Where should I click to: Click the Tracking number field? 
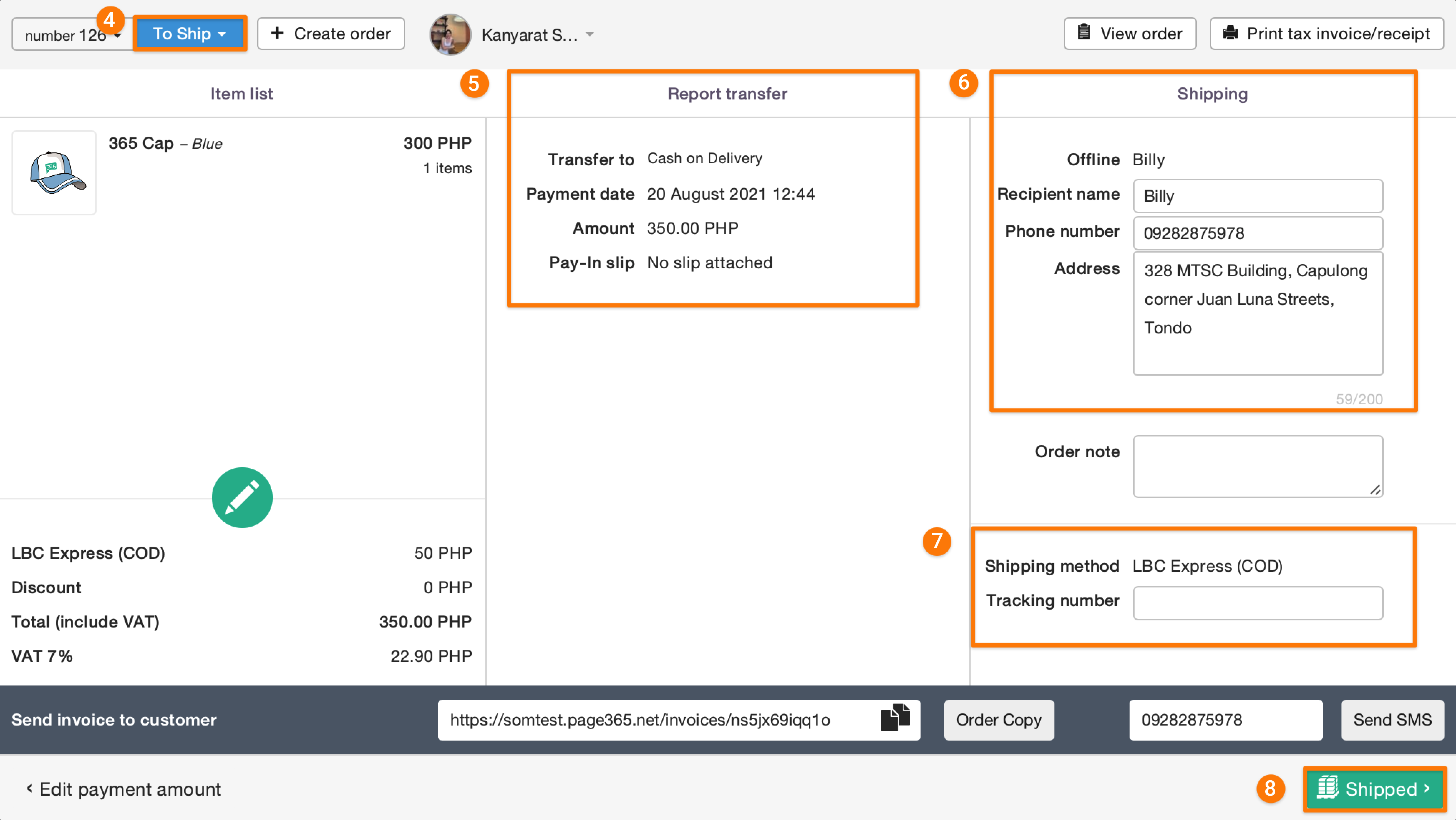[1257, 602]
